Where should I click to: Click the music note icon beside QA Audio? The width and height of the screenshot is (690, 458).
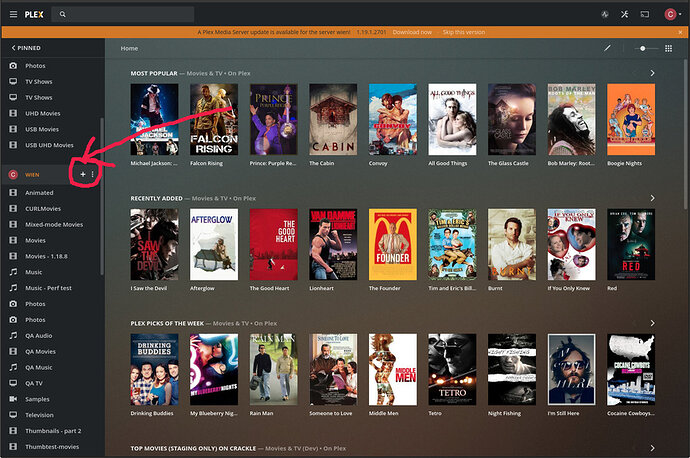point(13,335)
